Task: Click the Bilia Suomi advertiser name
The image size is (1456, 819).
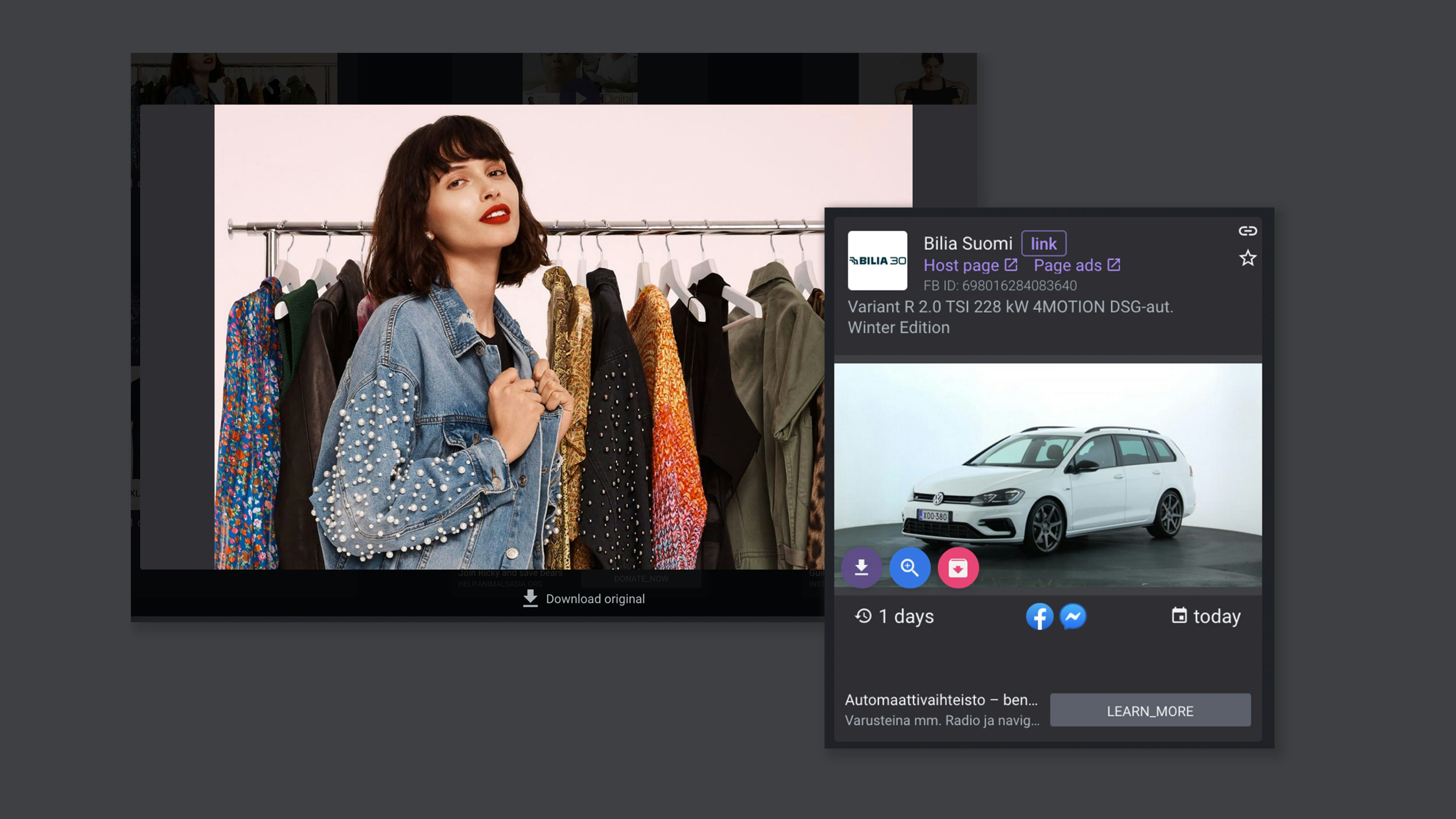Action: pos(968,244)
